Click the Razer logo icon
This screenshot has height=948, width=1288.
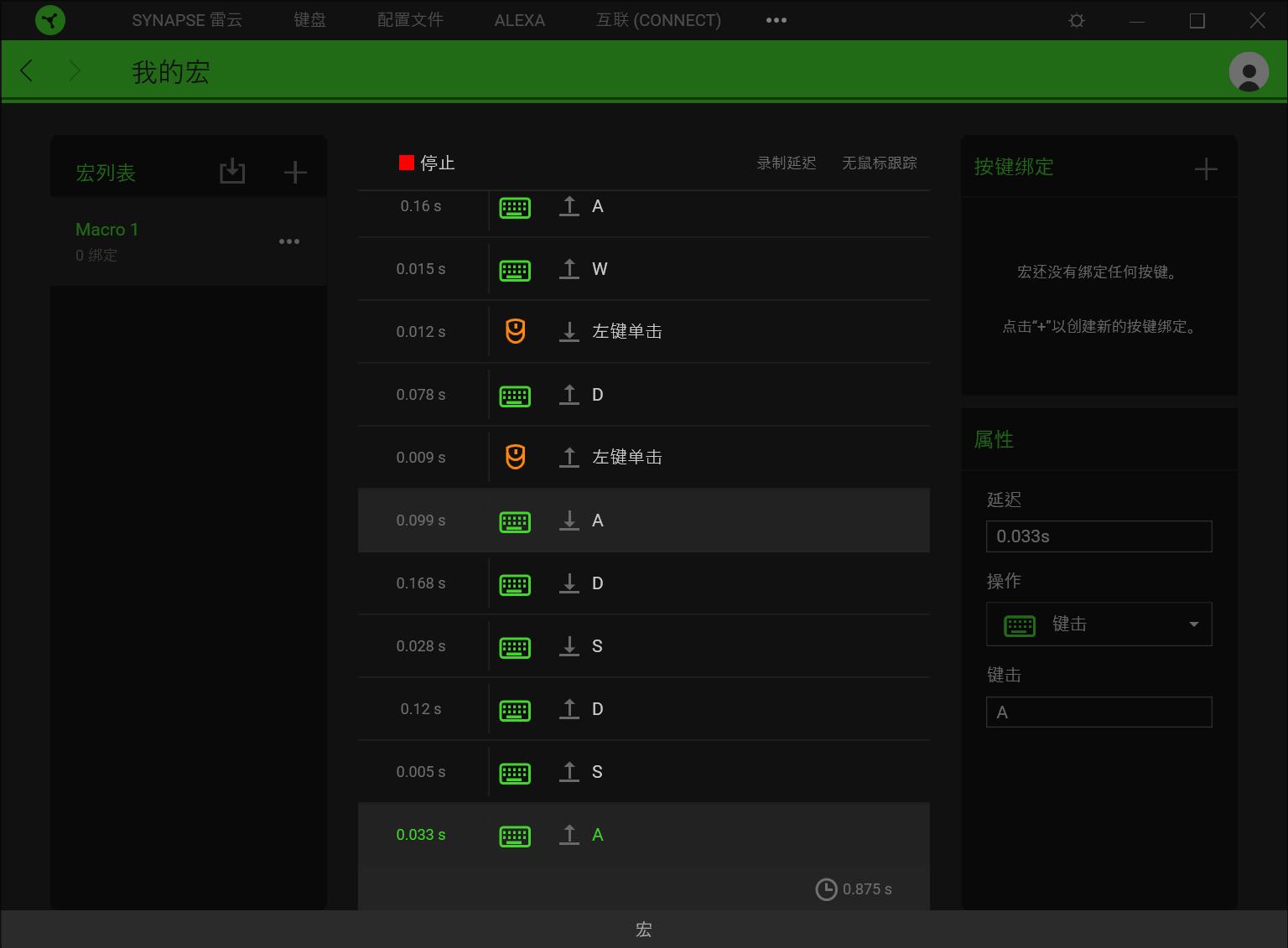(50, 19)
